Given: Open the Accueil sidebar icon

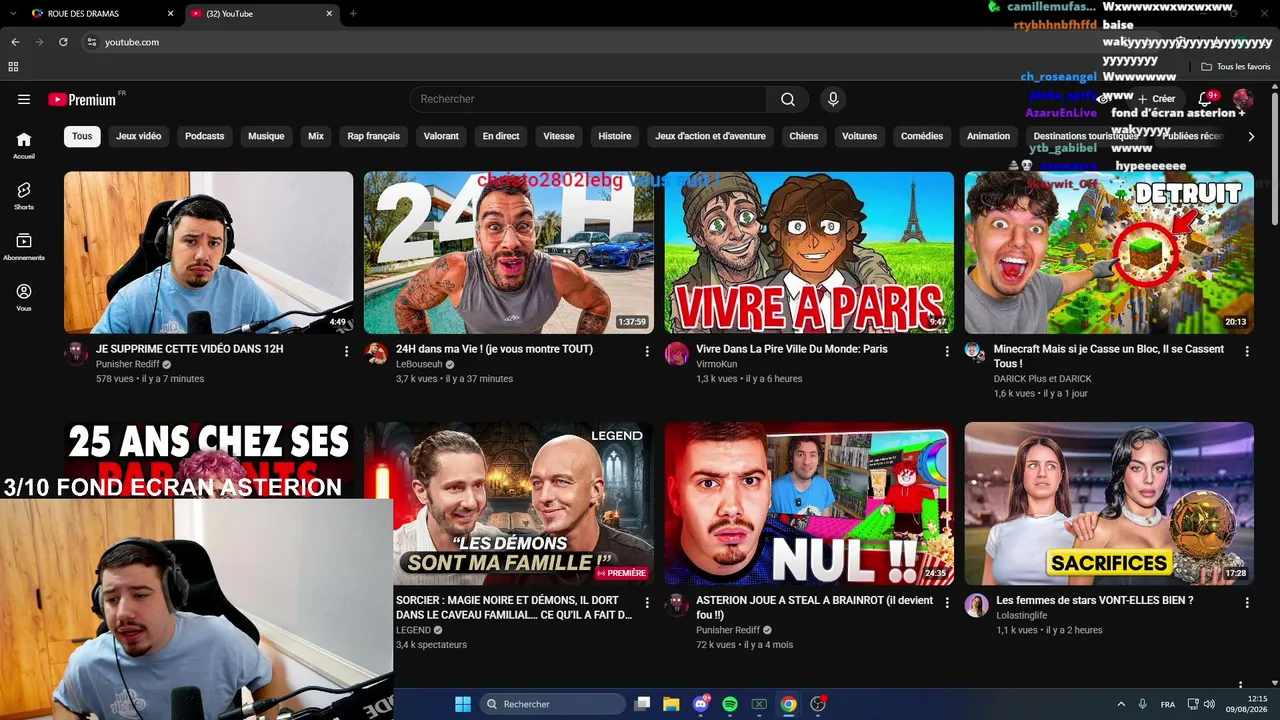Looking at the screenshot, I should point(24,145).
